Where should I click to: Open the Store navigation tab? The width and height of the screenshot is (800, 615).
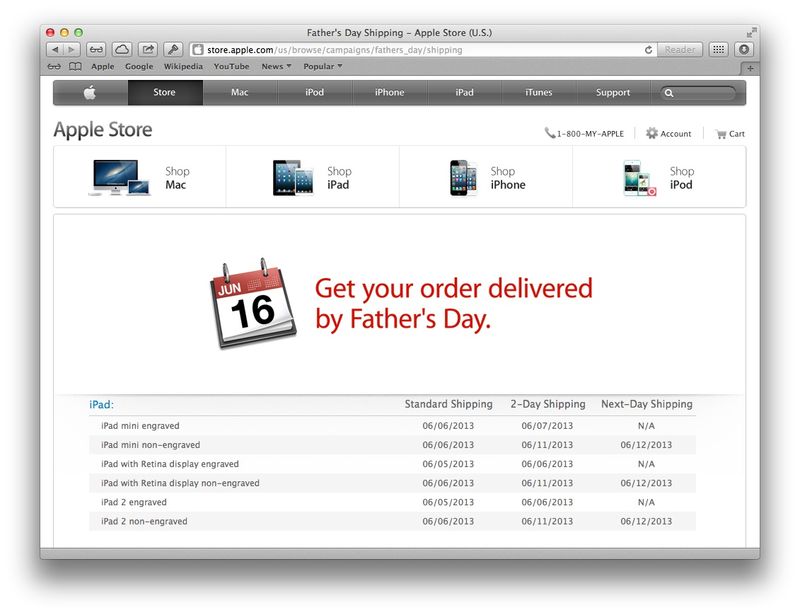click(x=164, y=92)
